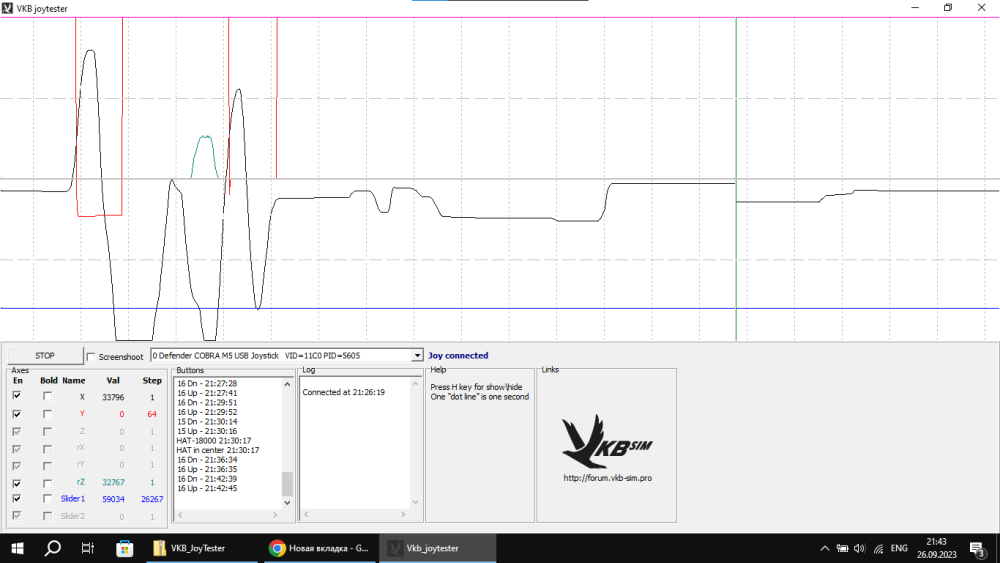1000x563 pixels.
Task: Click right arrow of Buttons horizontal scrollbar
Action: click(276, 515)
